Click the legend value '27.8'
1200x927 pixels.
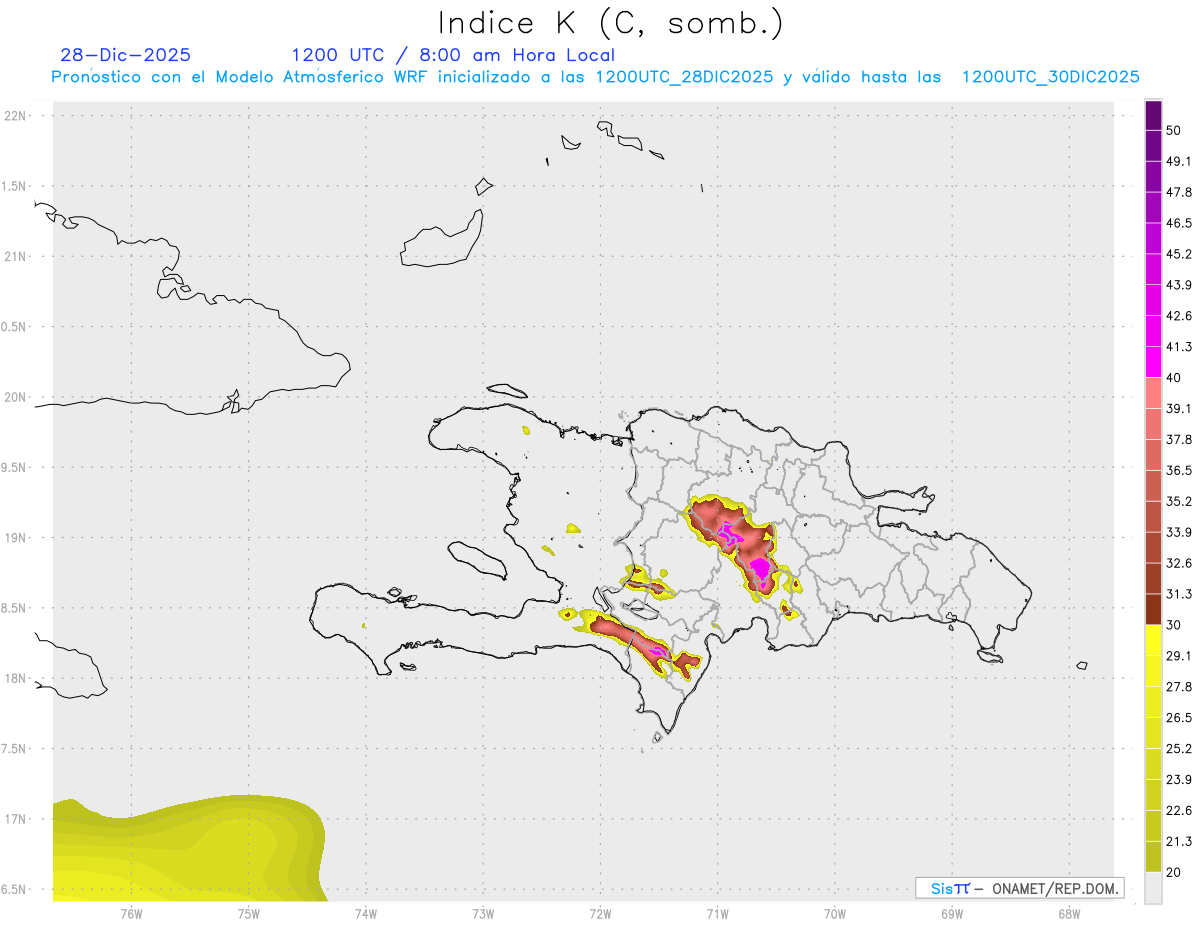coord(1179,687)
